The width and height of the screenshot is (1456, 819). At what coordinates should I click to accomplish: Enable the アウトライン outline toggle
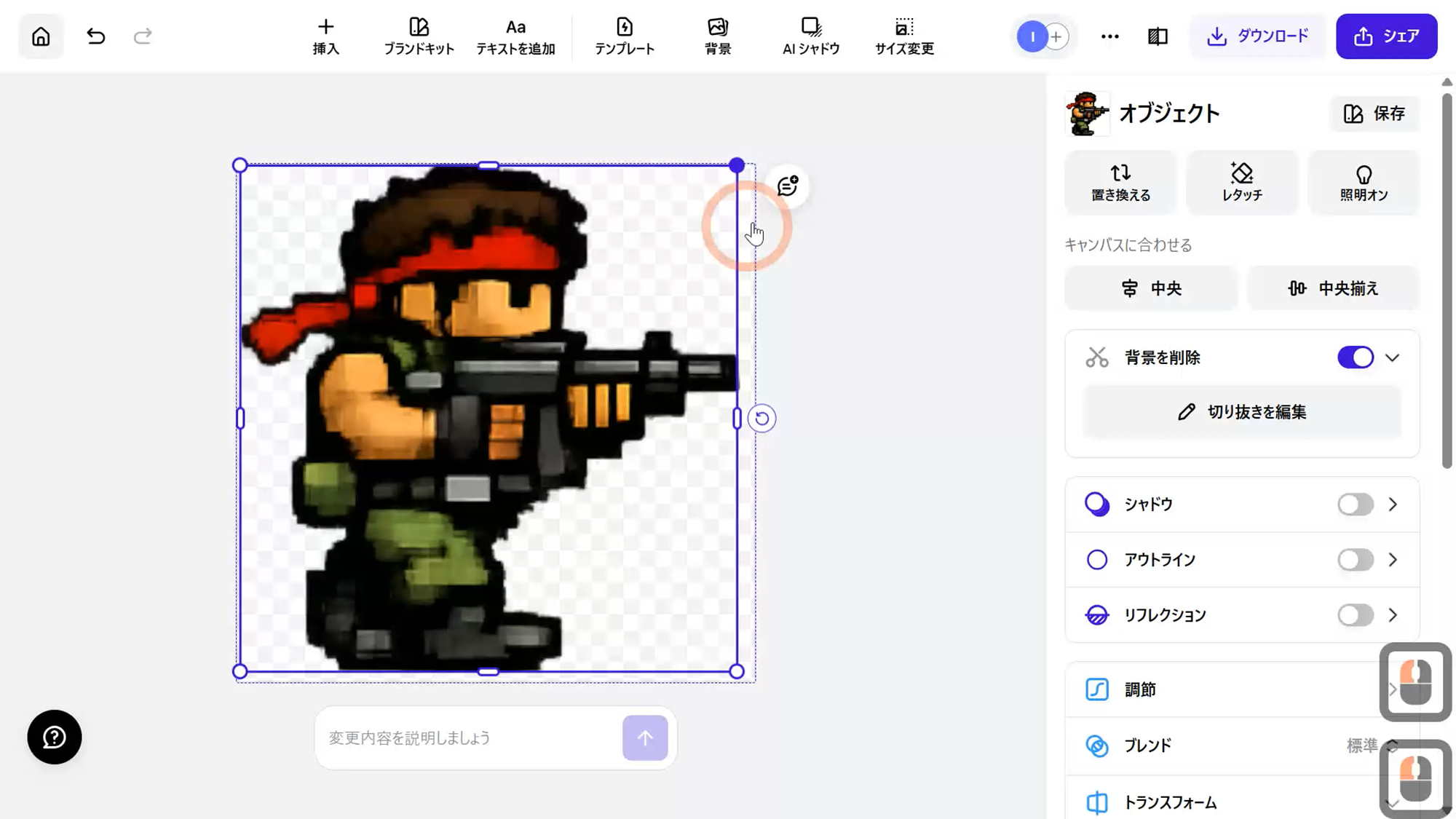(x=1355, y=560)
